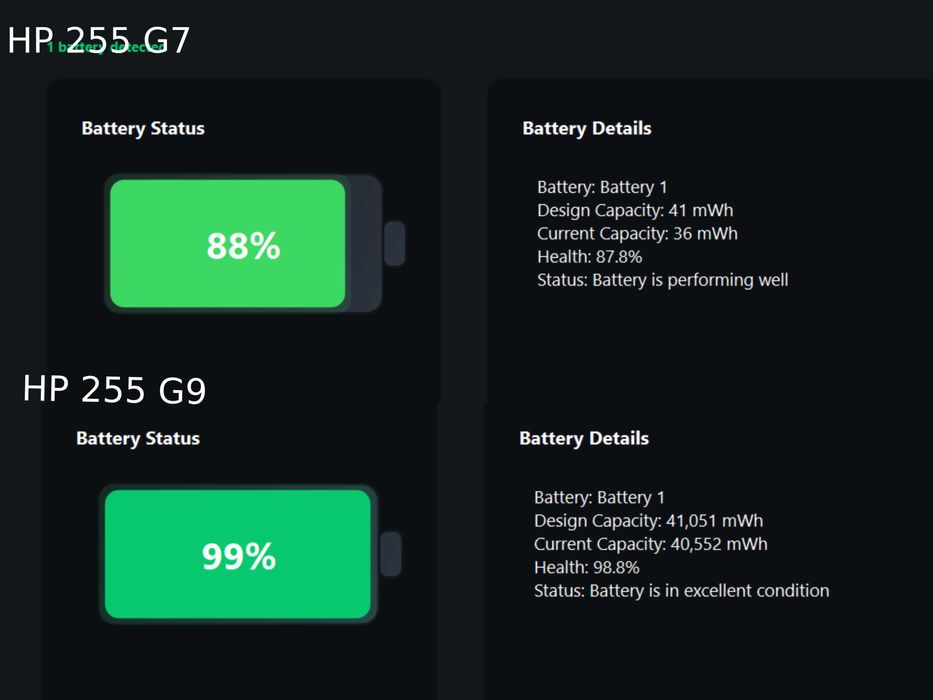Click Battery Details heading in G9 panel
Viewport: 933px width, 700px height.
(x=584, y=439)
